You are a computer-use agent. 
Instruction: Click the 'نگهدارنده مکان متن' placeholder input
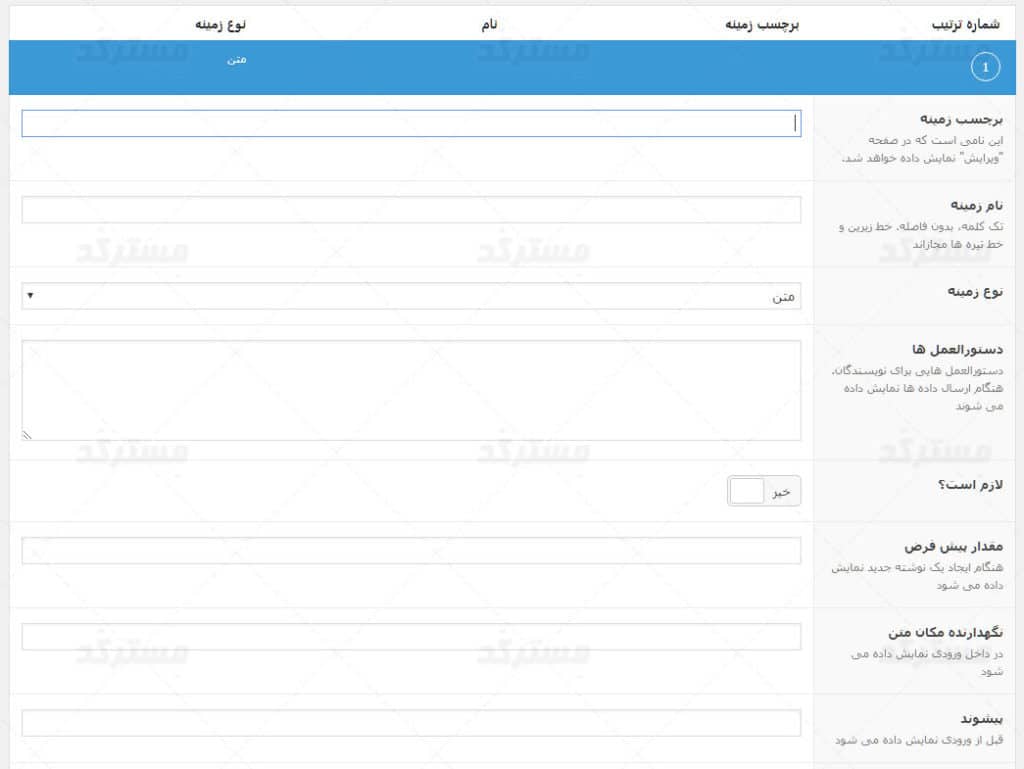(411, 637)
